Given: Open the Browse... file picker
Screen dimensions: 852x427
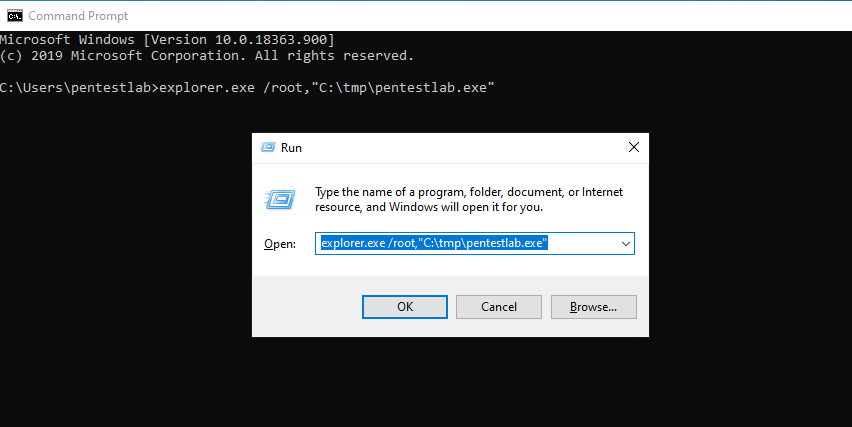Looking at the screenshot, I should [x=594, y=306].
